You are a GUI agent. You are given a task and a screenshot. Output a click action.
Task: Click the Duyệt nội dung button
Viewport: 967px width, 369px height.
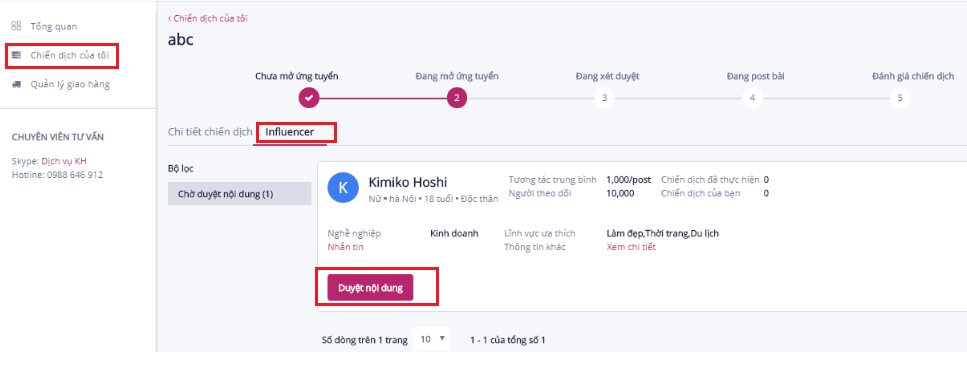(x=370, y=288)
